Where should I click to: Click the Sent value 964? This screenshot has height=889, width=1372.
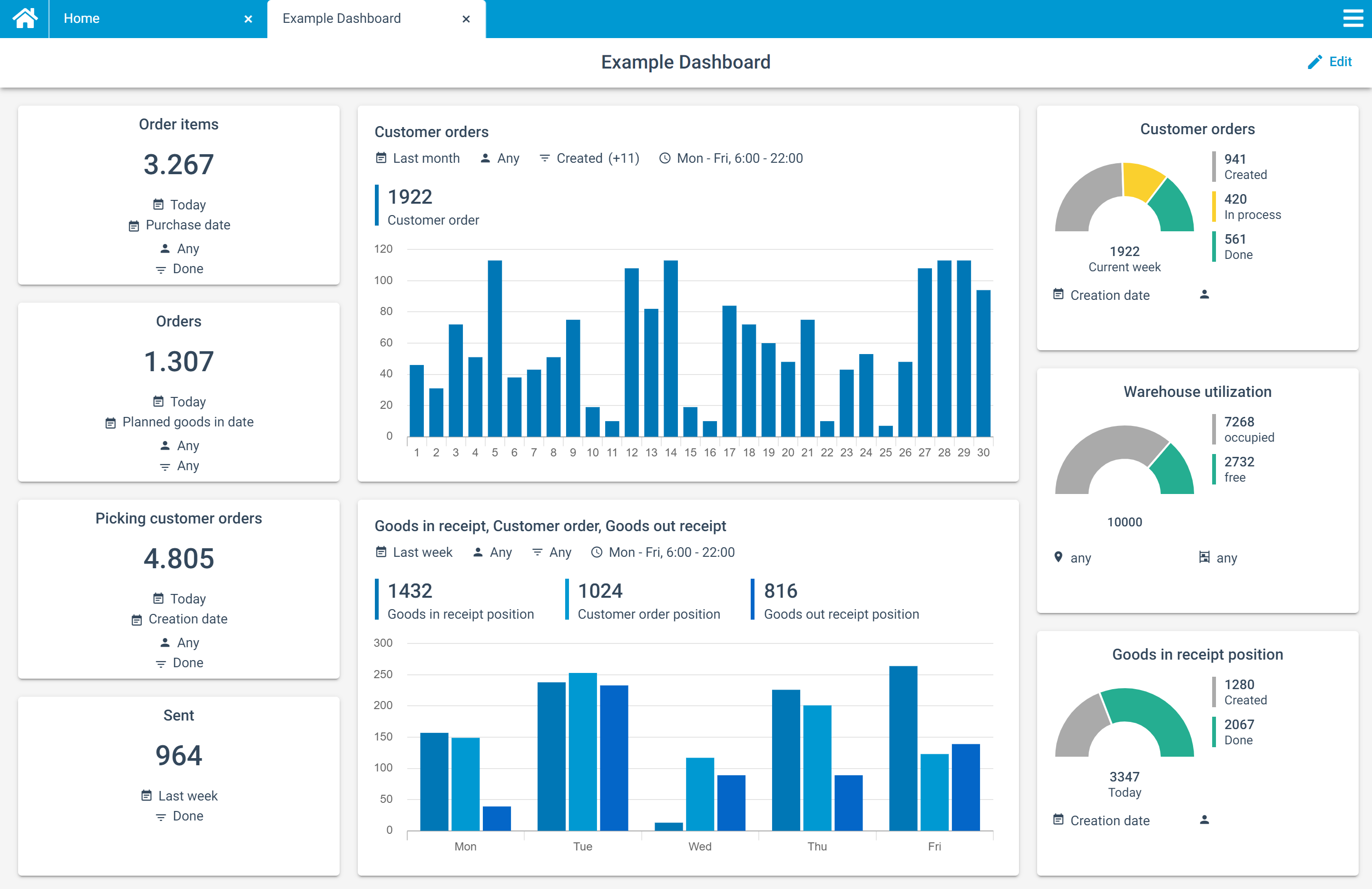coord(179,756)
